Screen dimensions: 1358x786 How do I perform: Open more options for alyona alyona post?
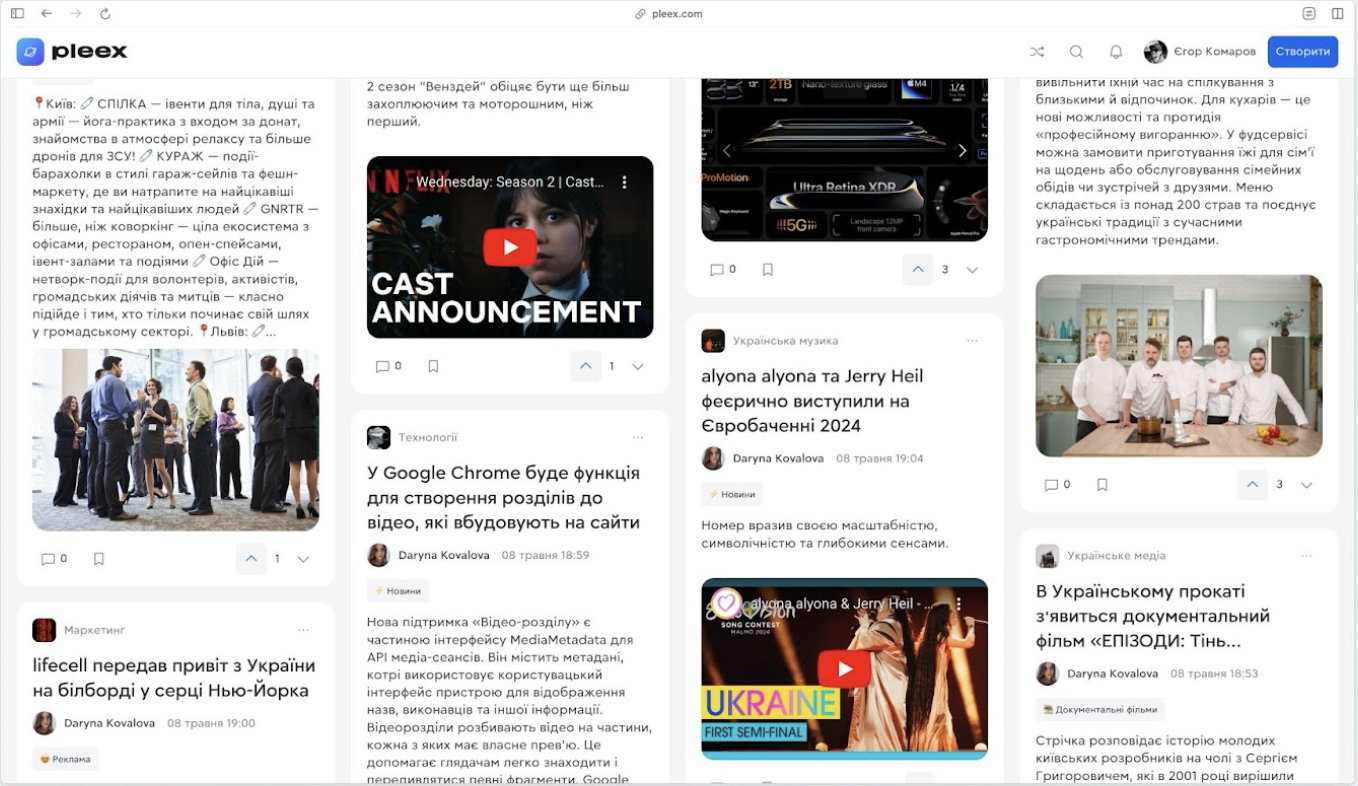pyautogui.click(x=972, y=340)
